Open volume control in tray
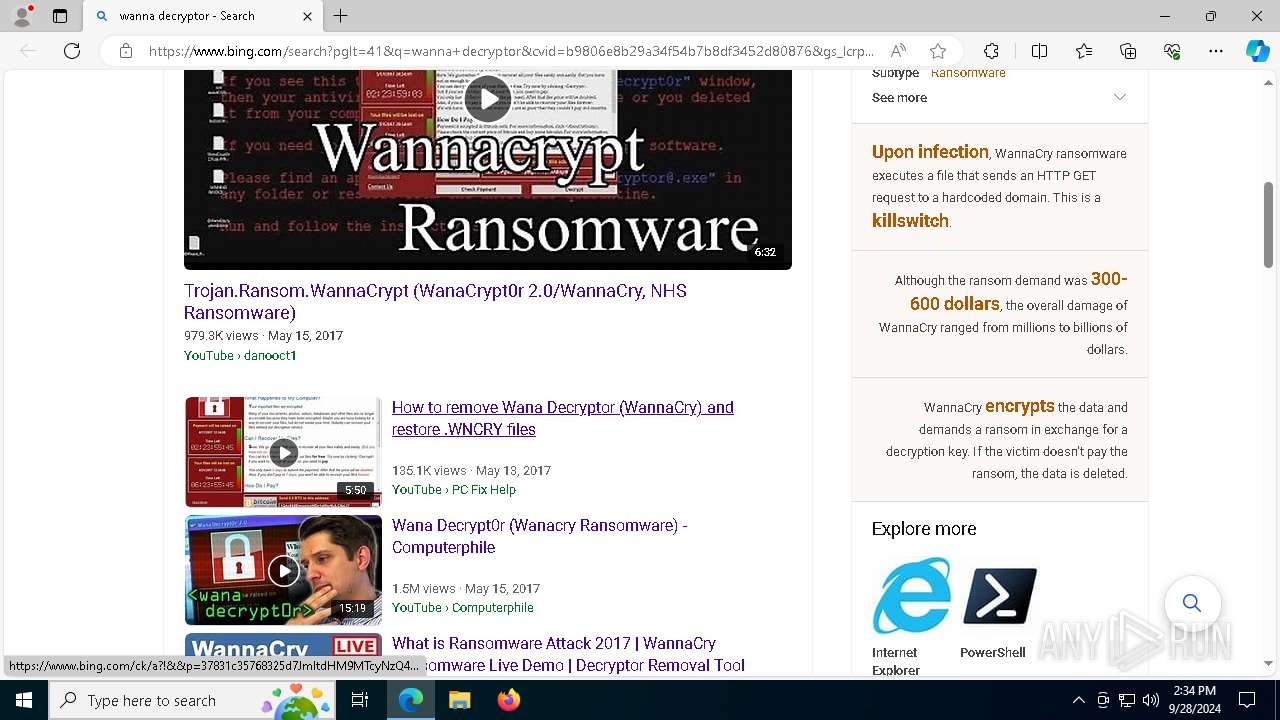This screenshot has height=720, width=1280. pos(1151,700)
